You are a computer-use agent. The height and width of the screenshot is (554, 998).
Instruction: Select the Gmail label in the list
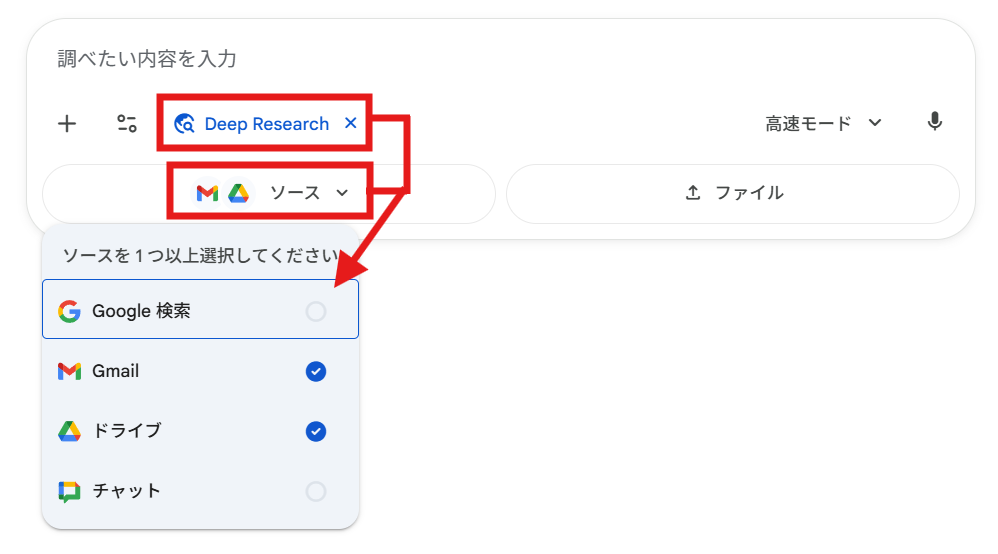point(115,371)
